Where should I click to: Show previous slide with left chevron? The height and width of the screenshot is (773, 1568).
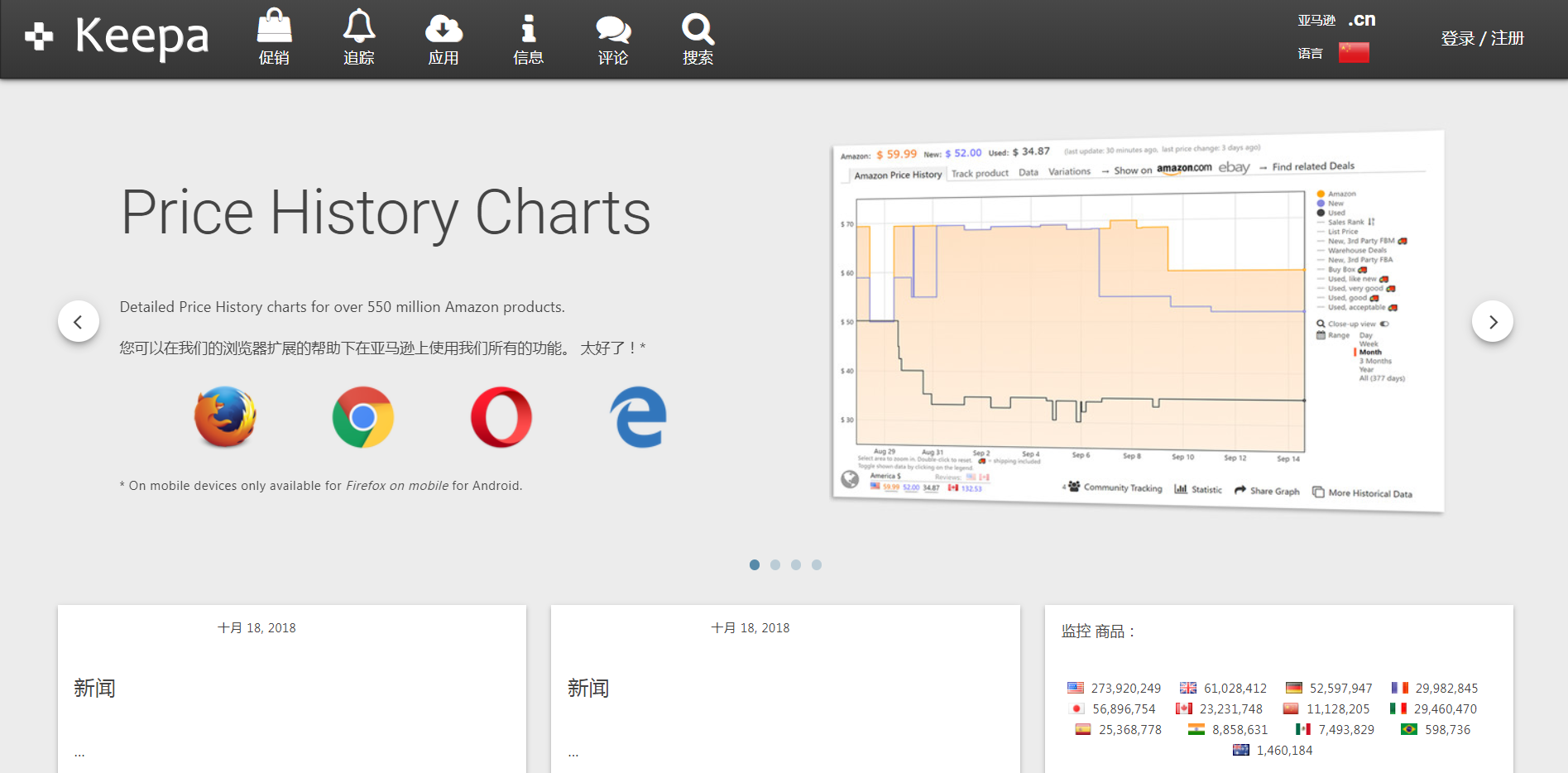point(79,321)
